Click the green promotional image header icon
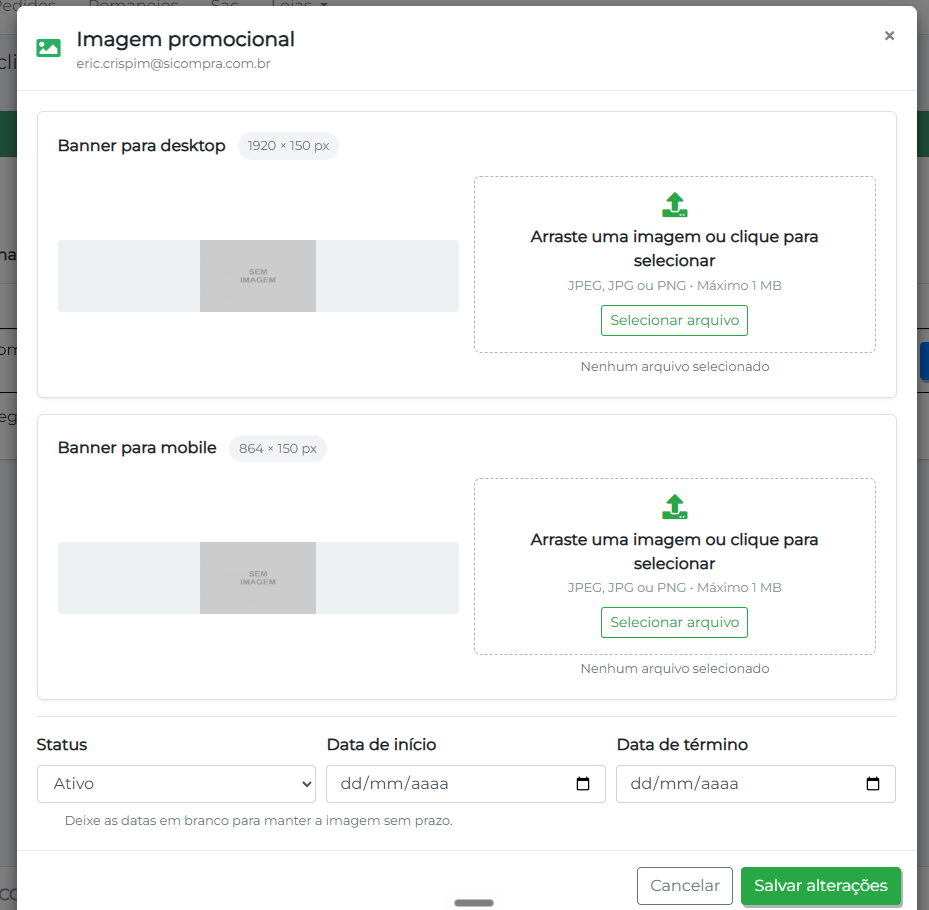 click(x=48, y=47)
